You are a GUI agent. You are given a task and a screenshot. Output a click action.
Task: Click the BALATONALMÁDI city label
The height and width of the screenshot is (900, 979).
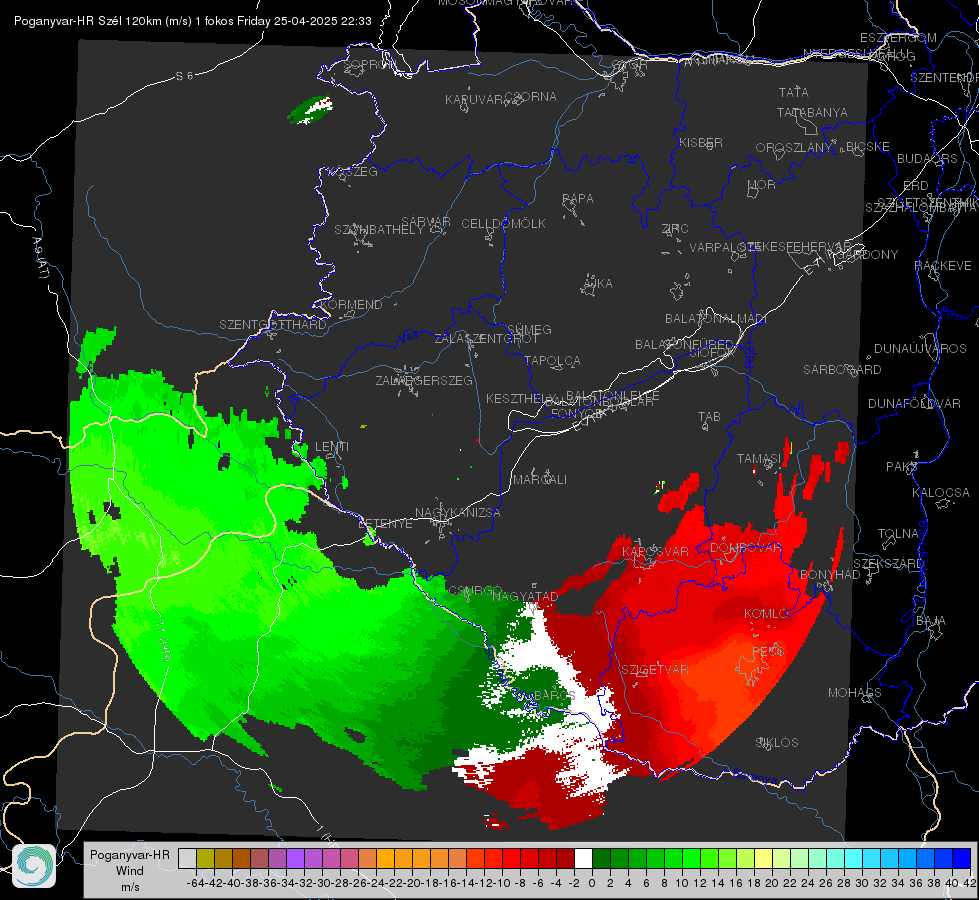[716, 319]
